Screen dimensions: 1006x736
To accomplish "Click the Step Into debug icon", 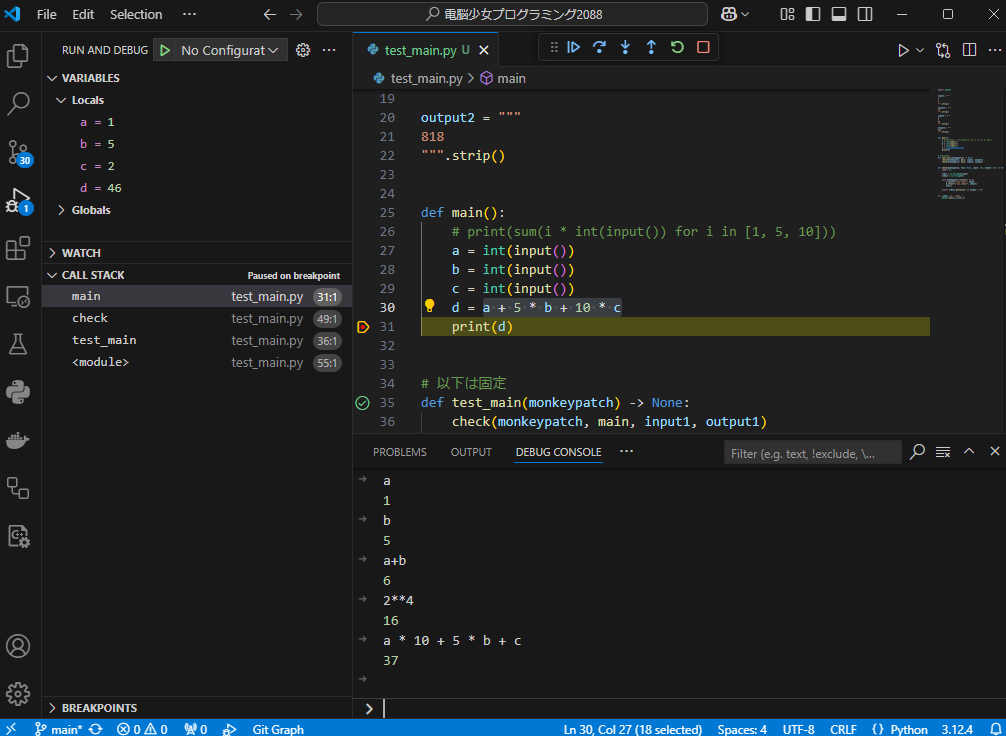I will [x=626, y=47].
